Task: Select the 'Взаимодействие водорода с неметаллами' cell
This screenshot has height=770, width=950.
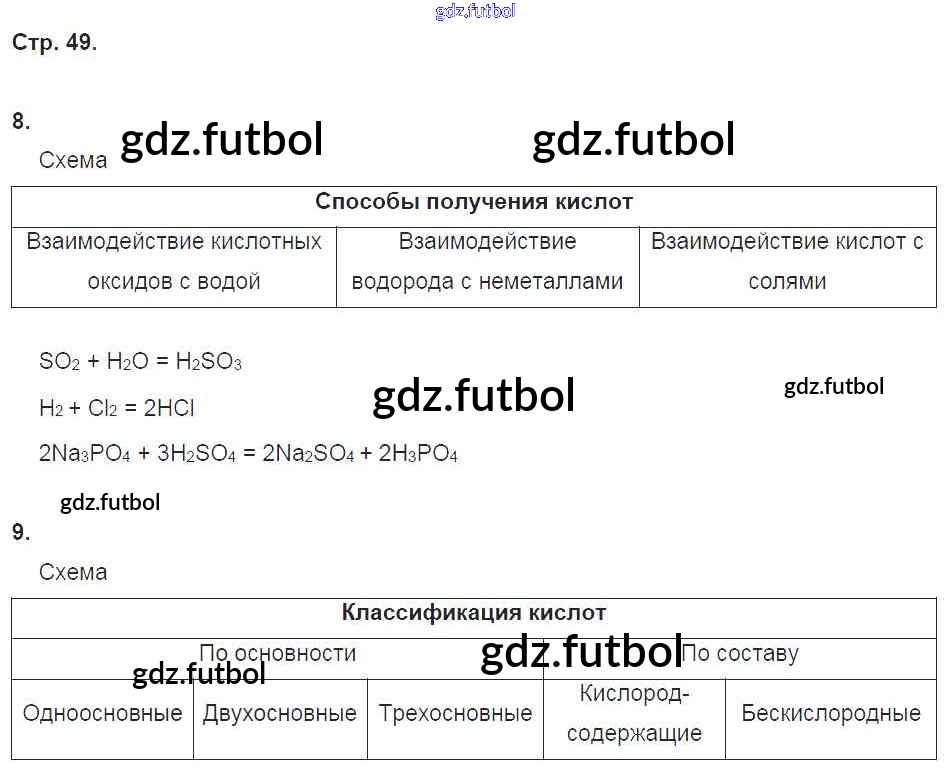Action: tap(487, 262)
